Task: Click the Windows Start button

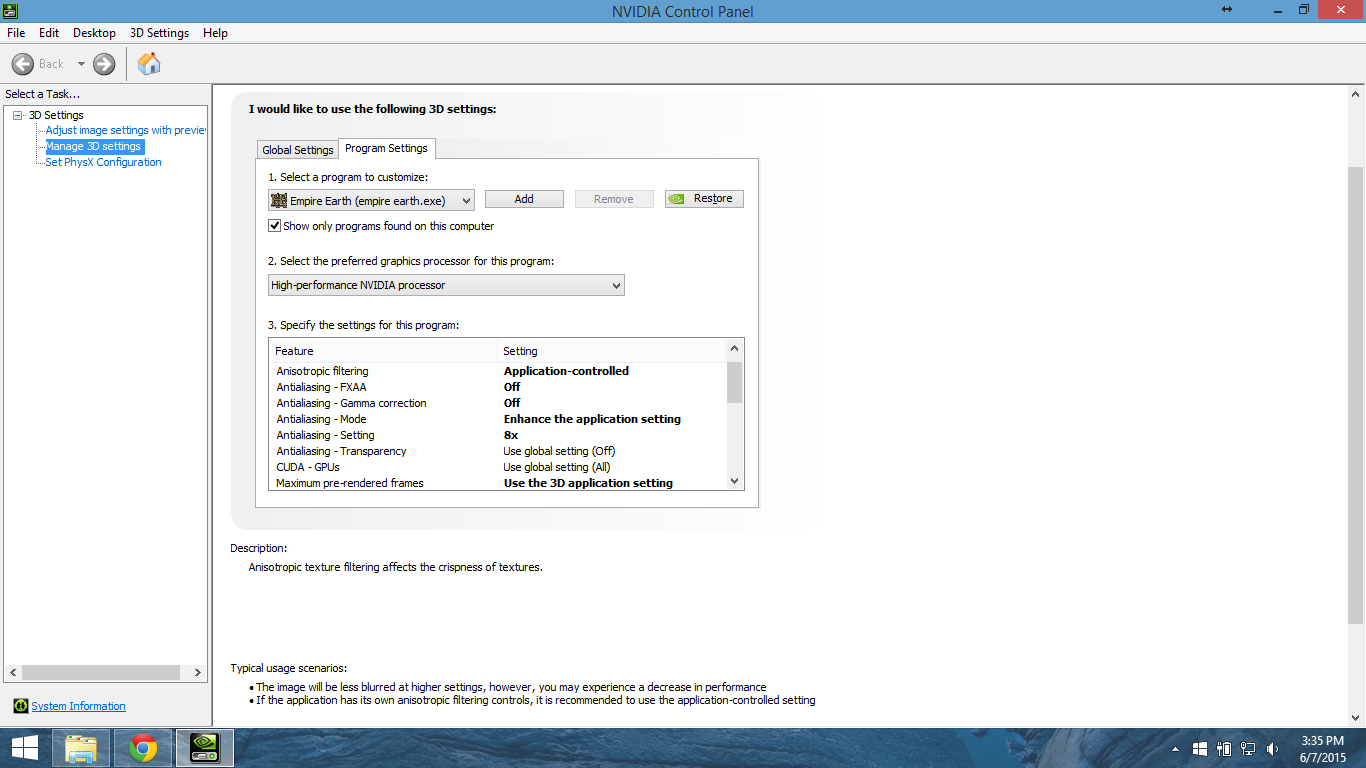Action: click(24, 748)
